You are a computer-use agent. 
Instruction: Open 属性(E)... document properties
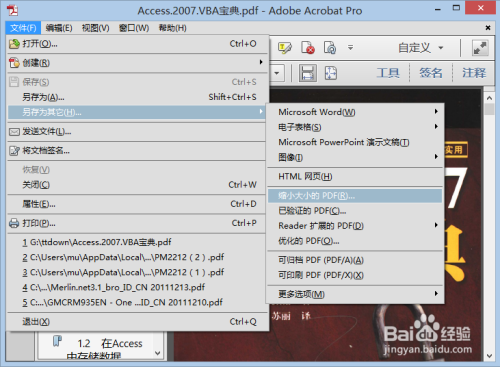click(x=138, y=204)
